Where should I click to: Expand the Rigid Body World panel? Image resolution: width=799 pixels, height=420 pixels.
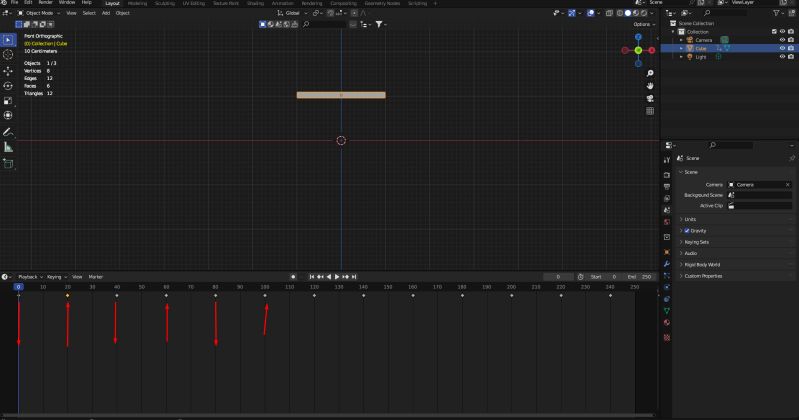735,265
